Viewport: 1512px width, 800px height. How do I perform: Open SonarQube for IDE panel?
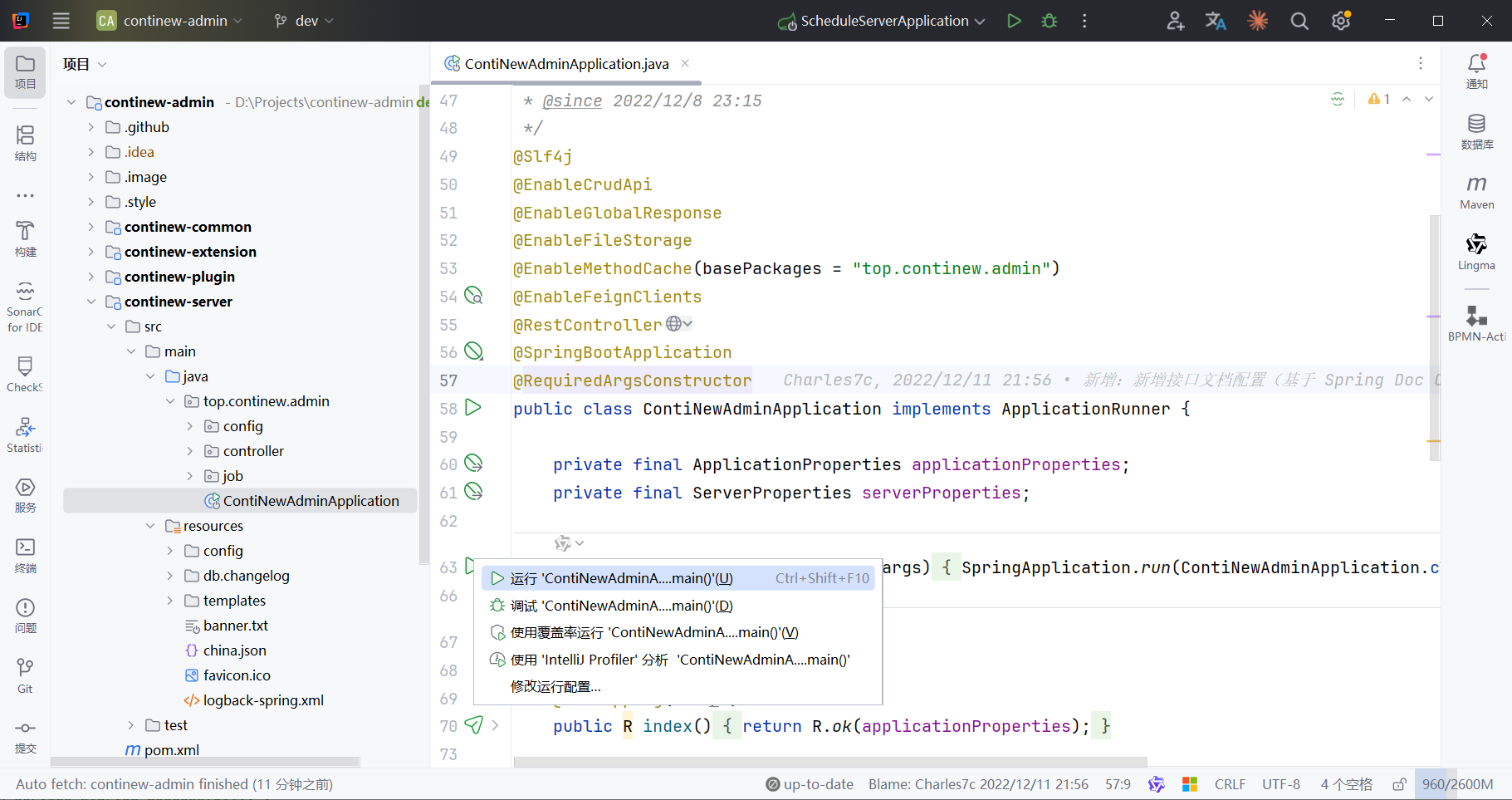click(x=25, y=307)
